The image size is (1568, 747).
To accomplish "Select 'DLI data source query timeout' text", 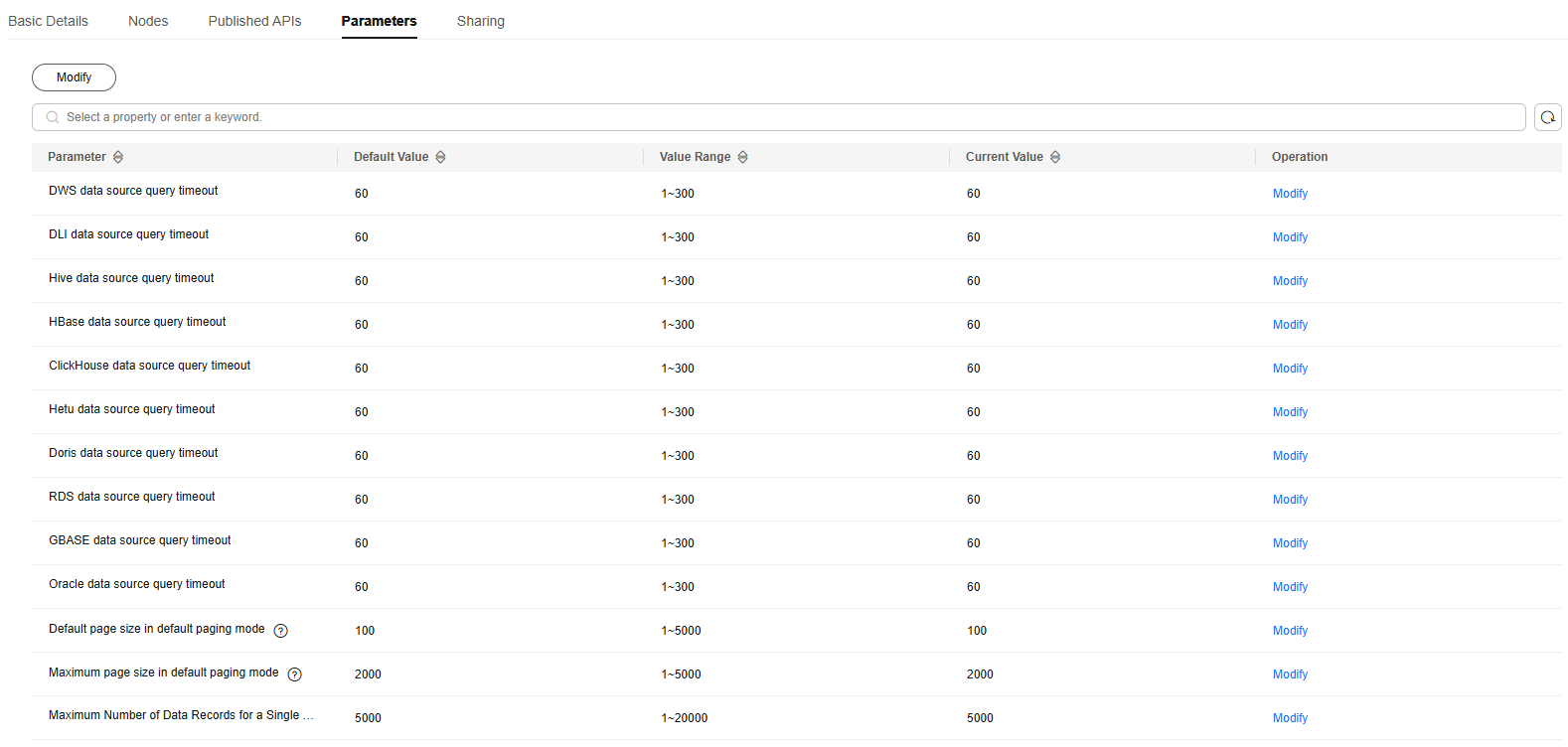I will [129, 234].
